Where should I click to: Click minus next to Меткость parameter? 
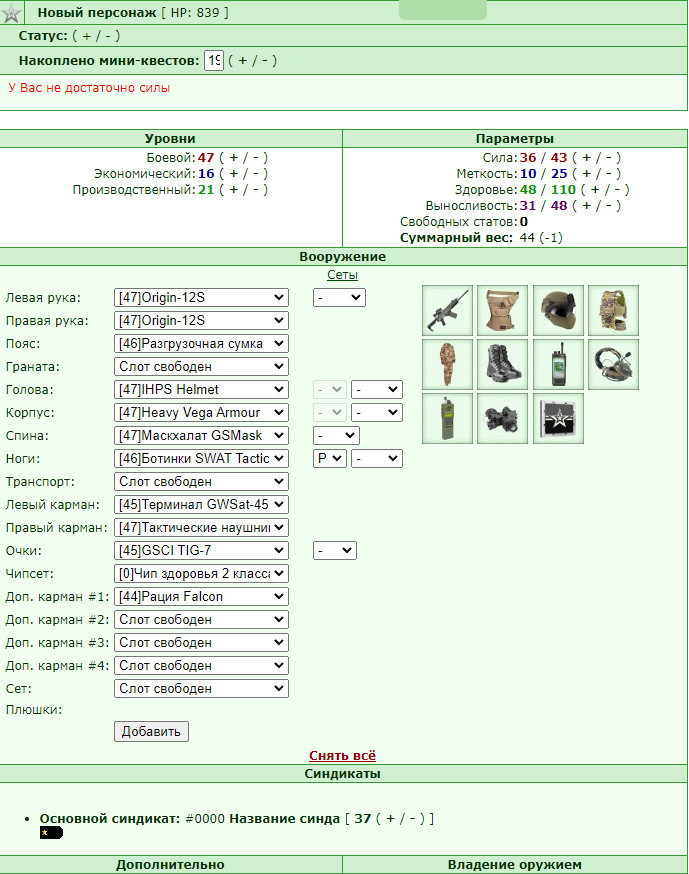point(609,174)
